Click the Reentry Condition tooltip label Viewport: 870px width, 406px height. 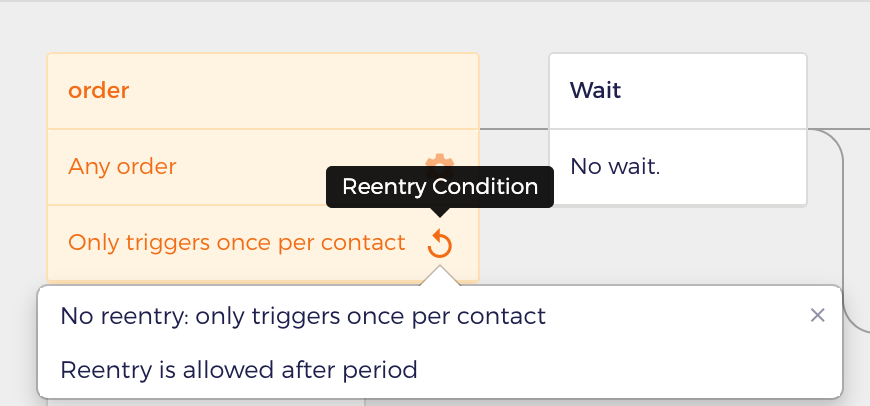[x=440, y=187]
